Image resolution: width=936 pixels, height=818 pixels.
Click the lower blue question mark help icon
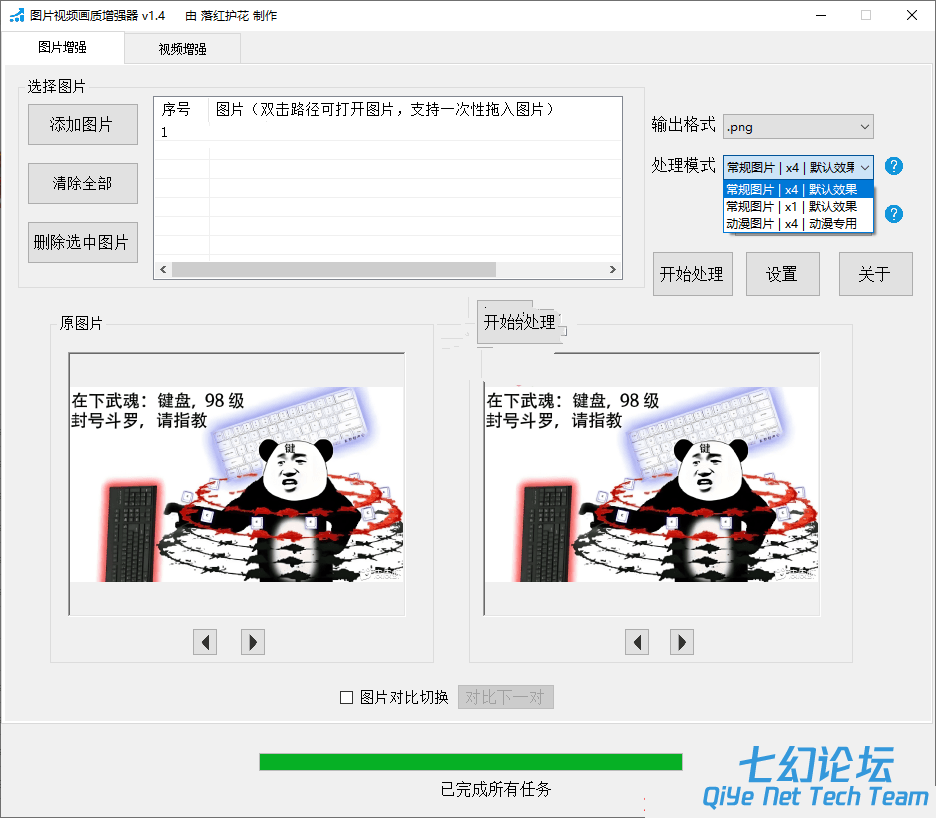[x=894, y=214]
